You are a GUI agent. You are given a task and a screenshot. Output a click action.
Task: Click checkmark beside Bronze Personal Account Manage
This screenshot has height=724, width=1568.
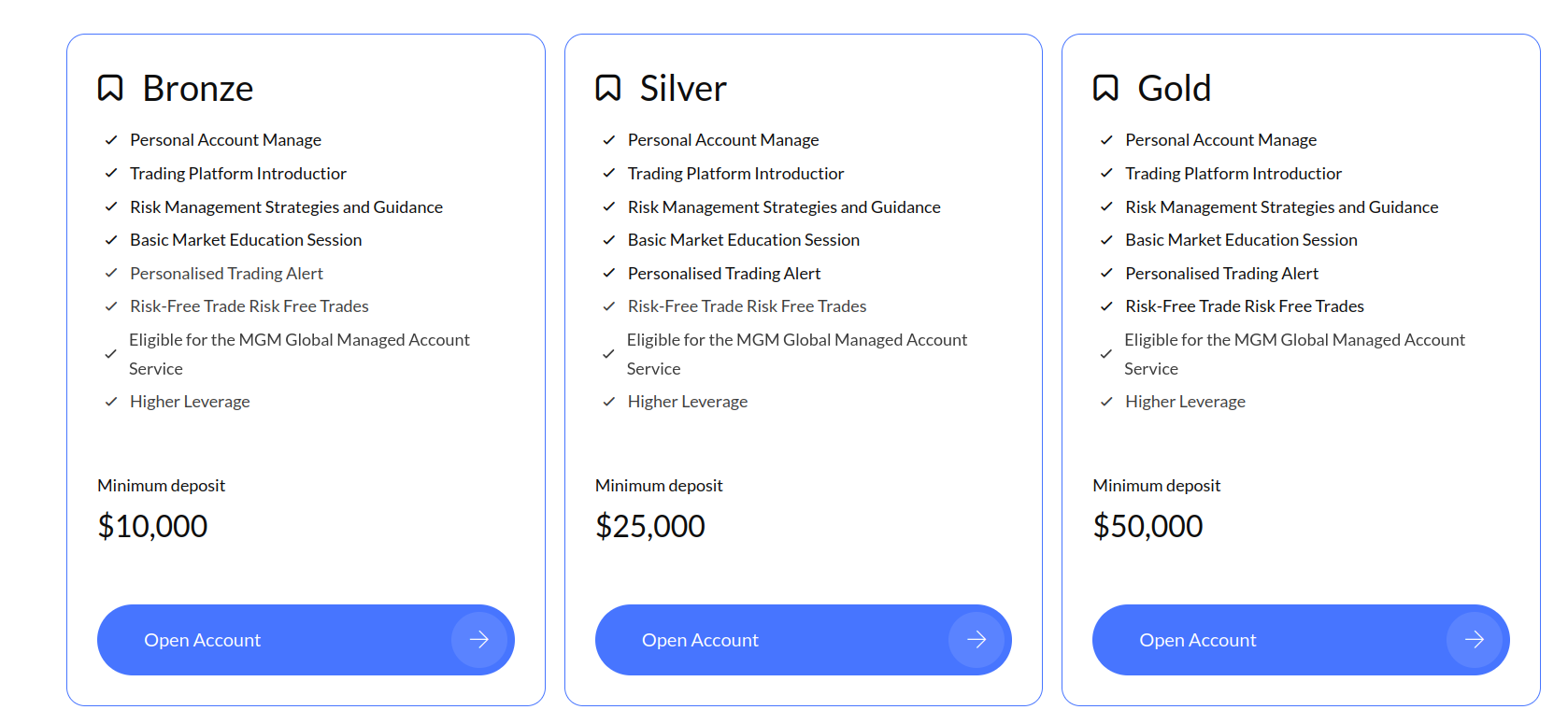[x=111, y=140]
